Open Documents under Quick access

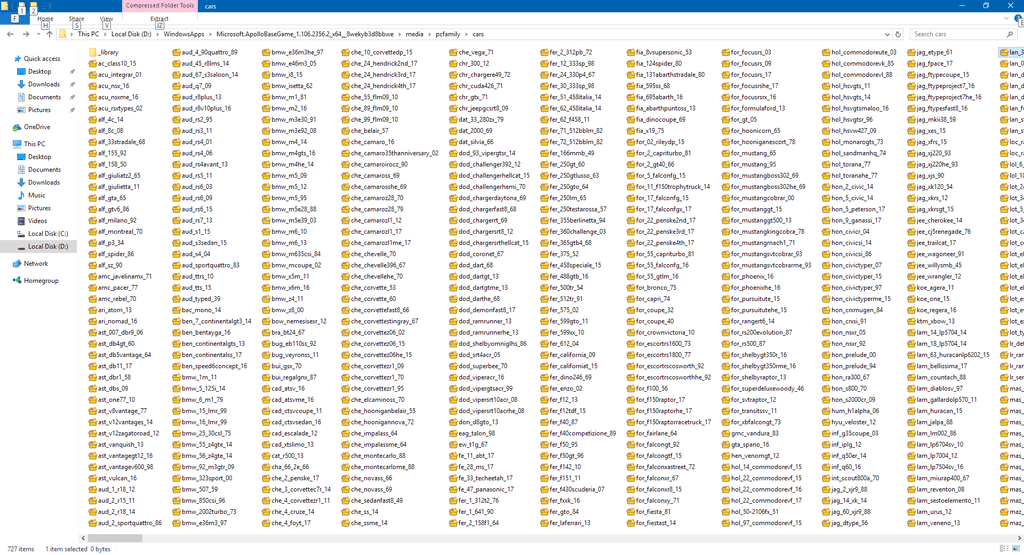point(44,97)
